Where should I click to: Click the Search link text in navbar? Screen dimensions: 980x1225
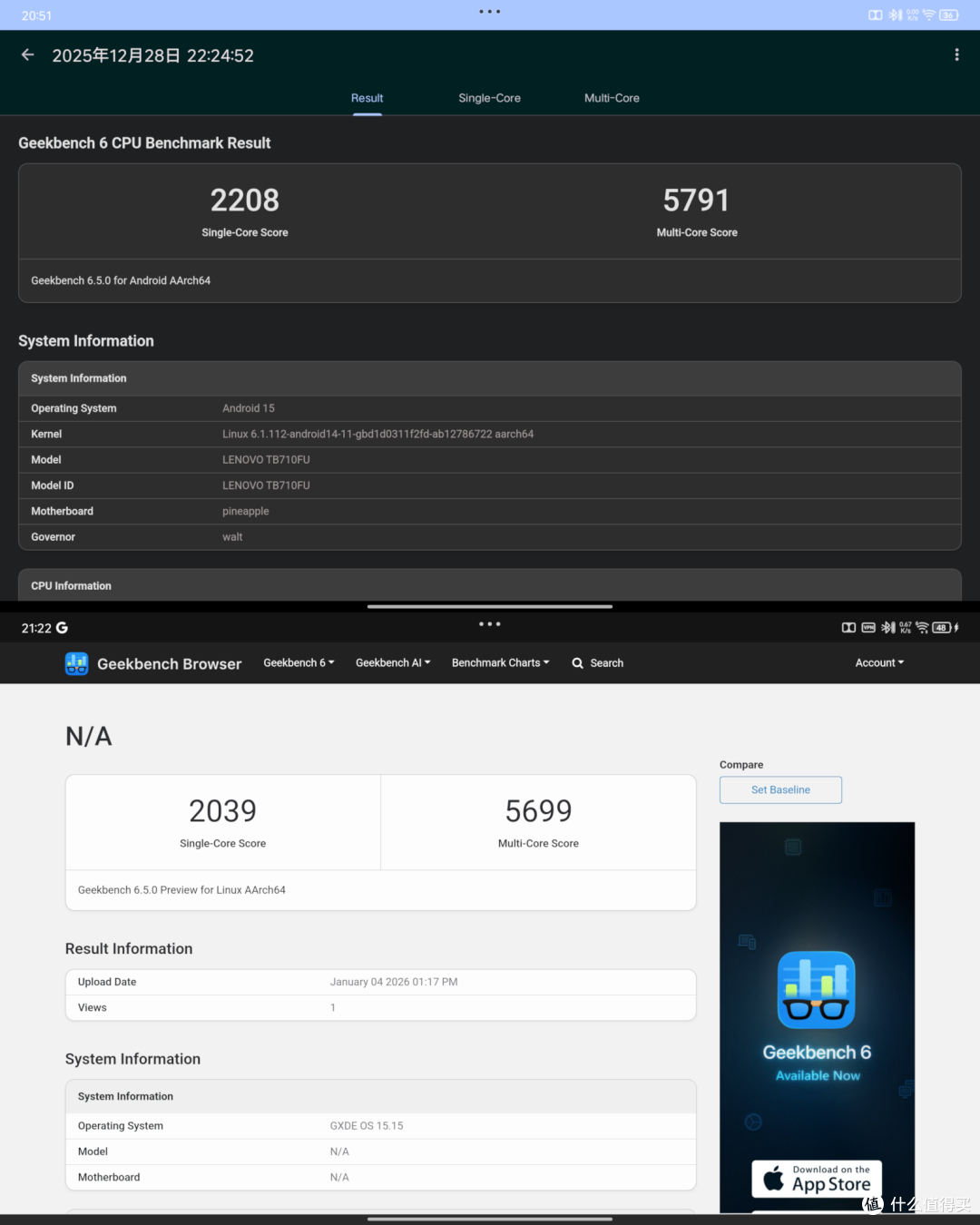(x=606, y=663)
